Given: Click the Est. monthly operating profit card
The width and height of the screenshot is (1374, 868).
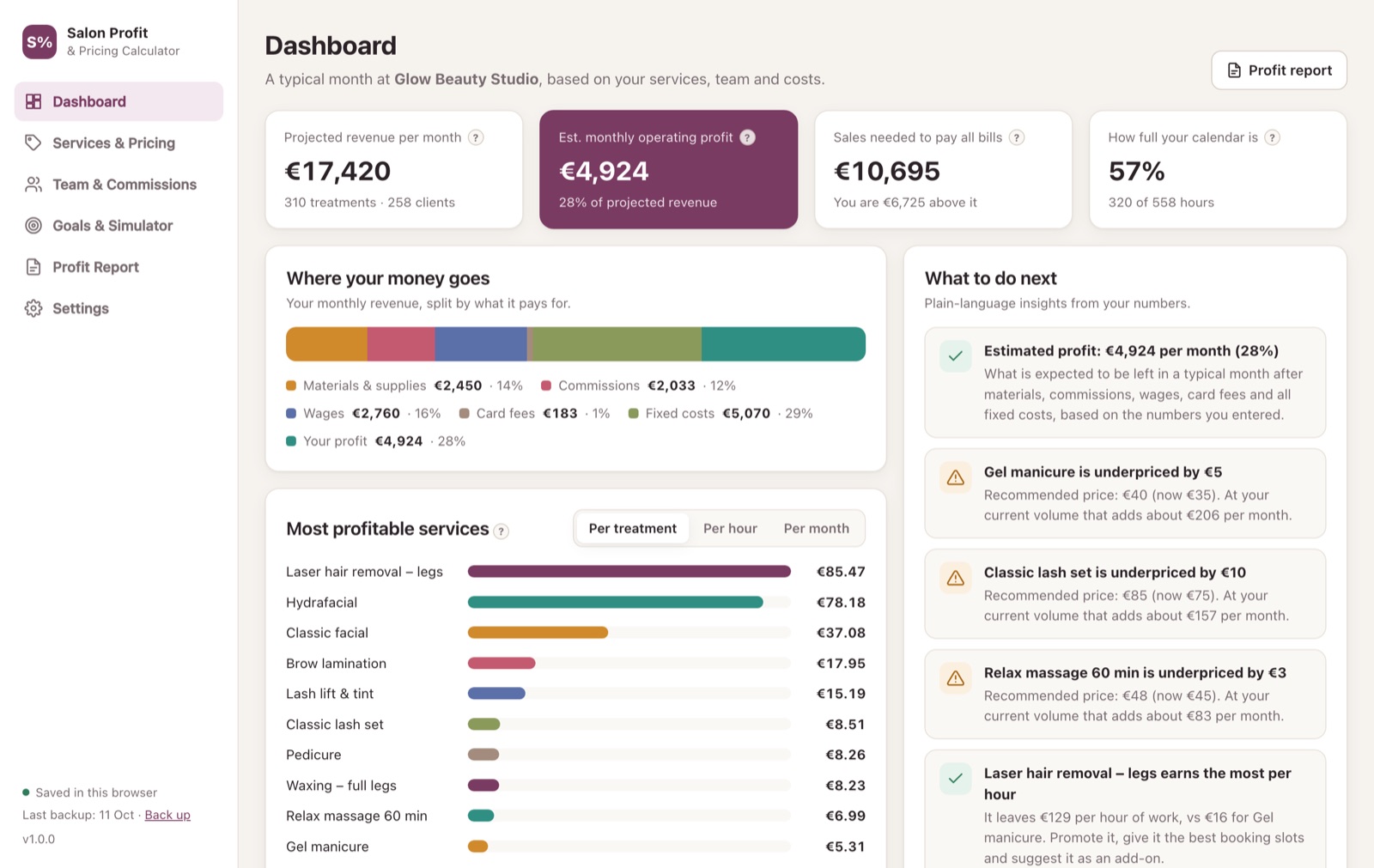Looking at the screenshot, I should 668,169.
